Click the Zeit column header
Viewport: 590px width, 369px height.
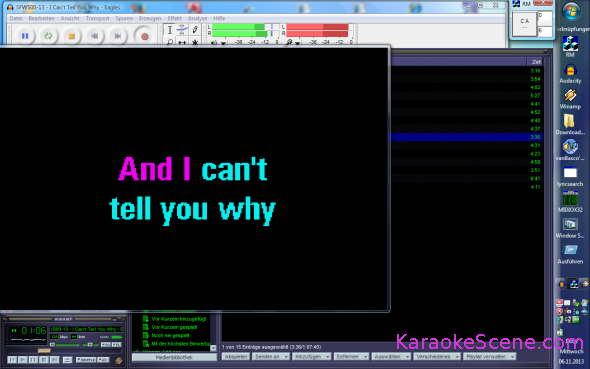coord(536,62)
